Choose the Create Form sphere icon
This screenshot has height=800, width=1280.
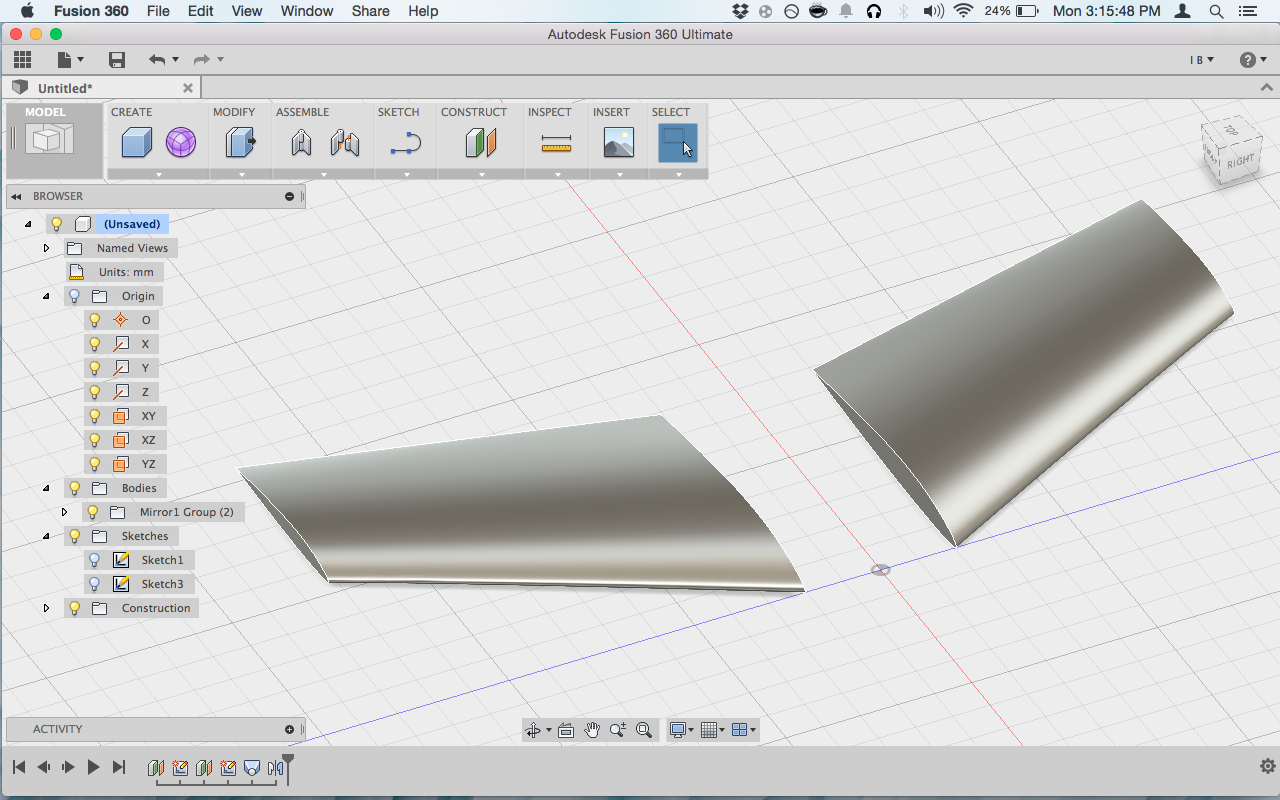(181, 143)
